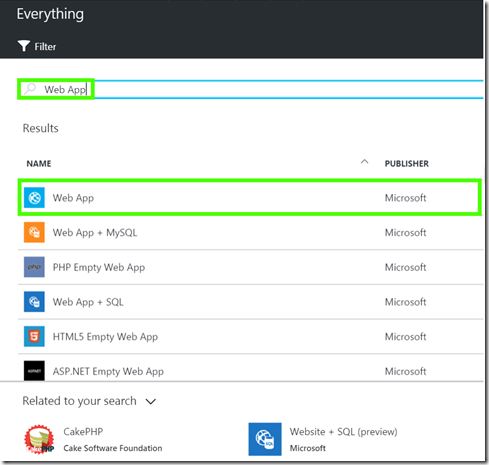489x465 pixels.
Task: Select the Web App result name
Action: [x=73, y=198]
